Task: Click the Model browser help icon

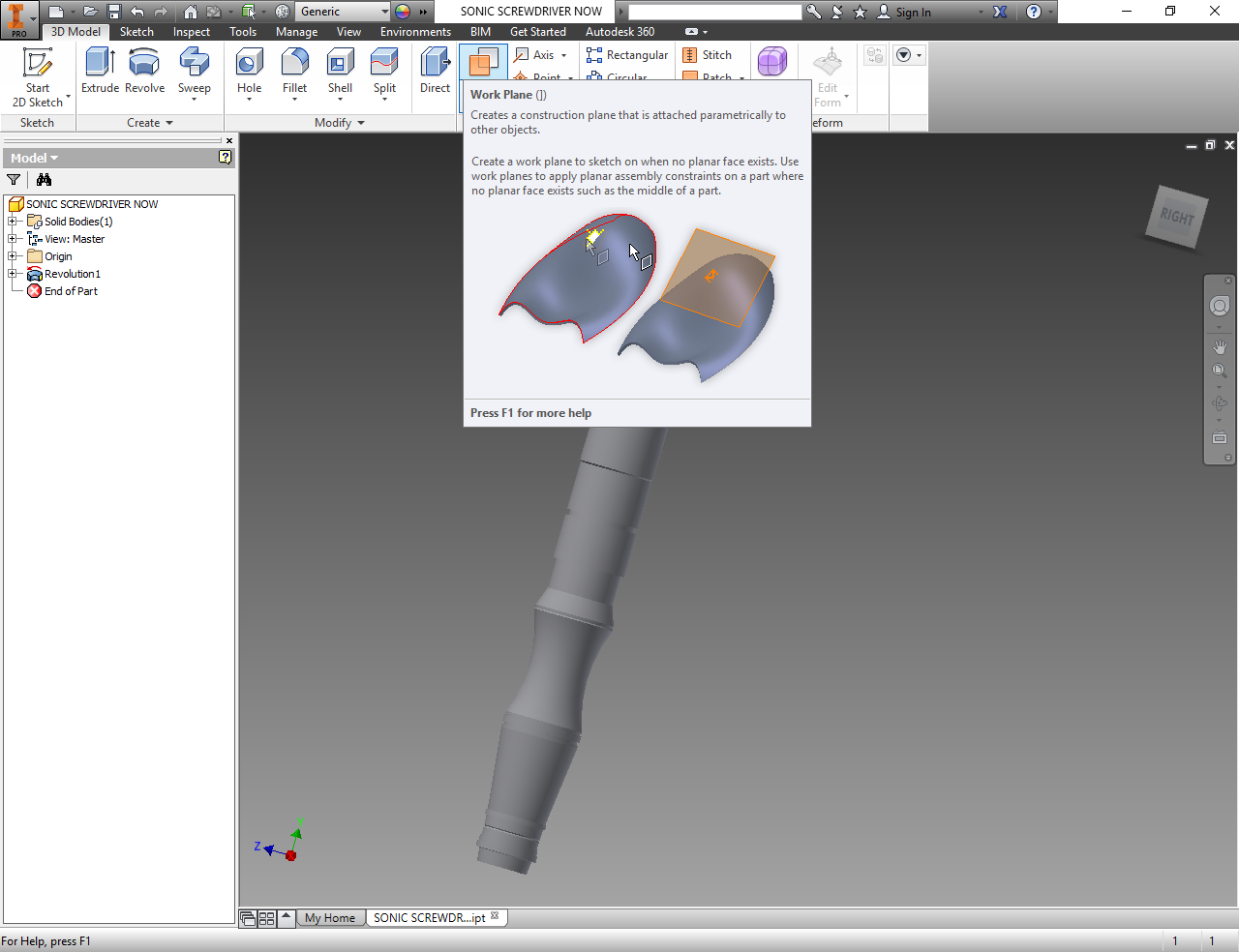Action: click(x=226, y=157)
